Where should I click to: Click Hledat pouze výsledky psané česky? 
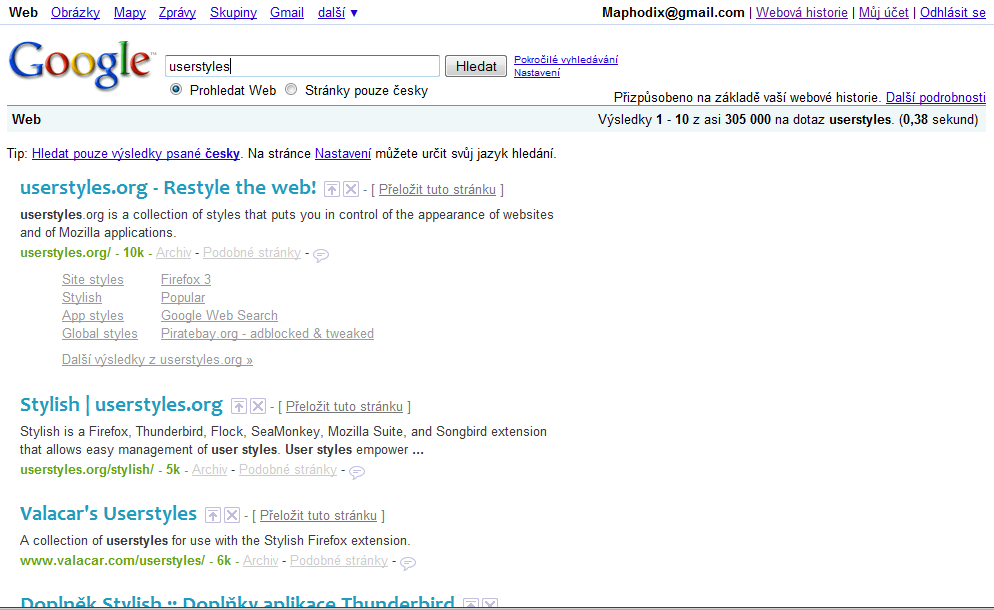(136, 153)
